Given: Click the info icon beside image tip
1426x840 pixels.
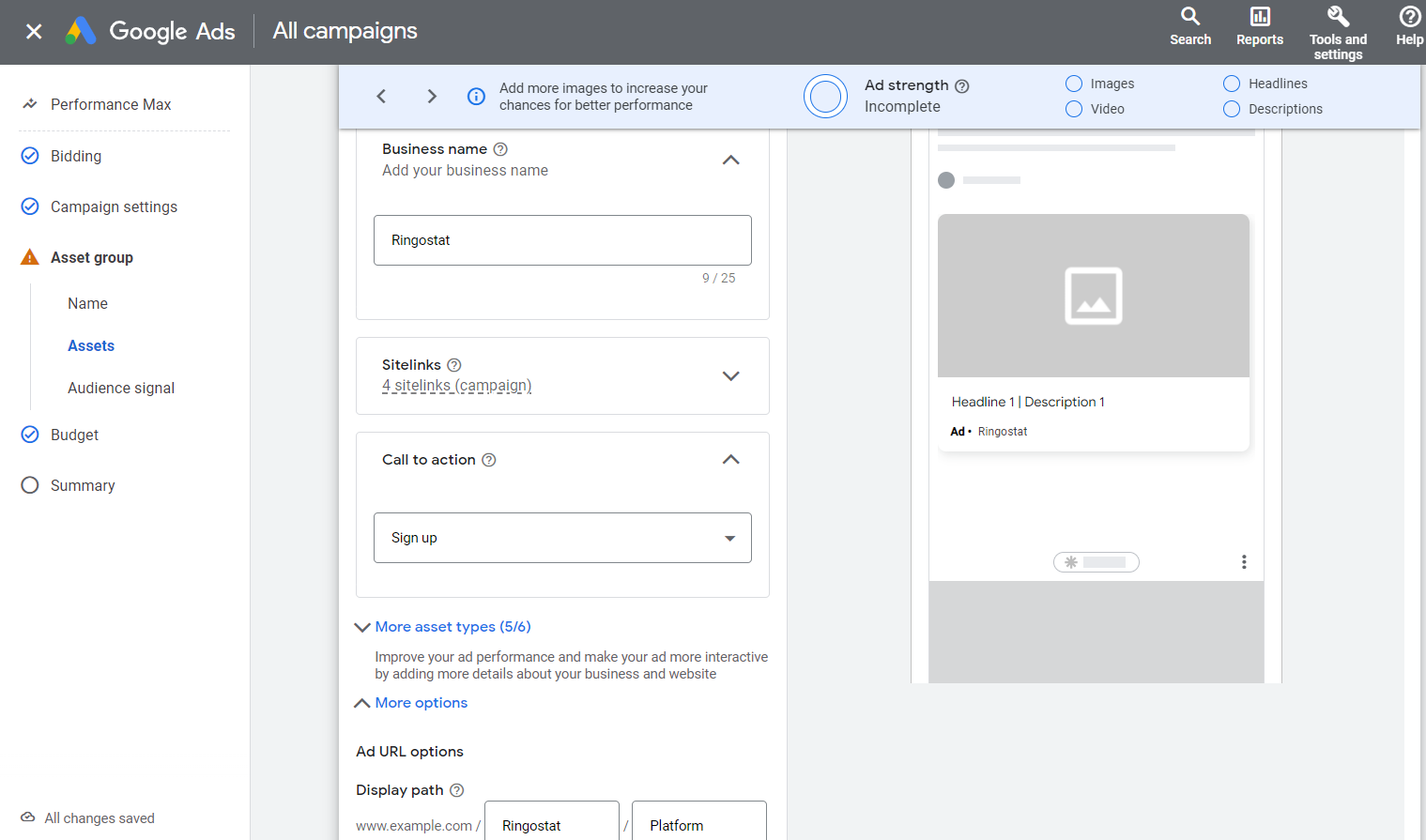Looking at the screenshot, I should pyautogui.click(x=476, y=96).
